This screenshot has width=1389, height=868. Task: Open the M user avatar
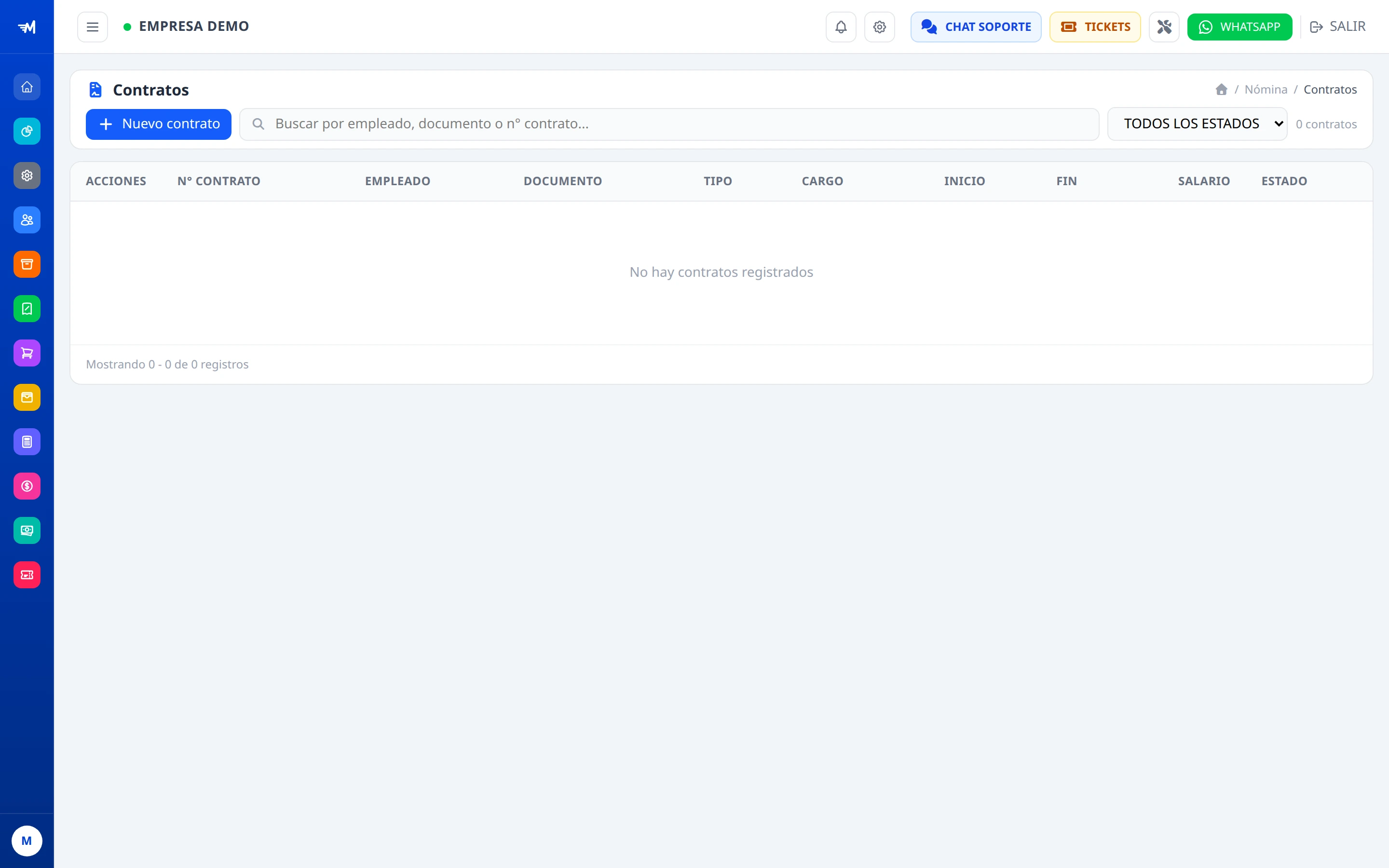click(x=27, y=841)
